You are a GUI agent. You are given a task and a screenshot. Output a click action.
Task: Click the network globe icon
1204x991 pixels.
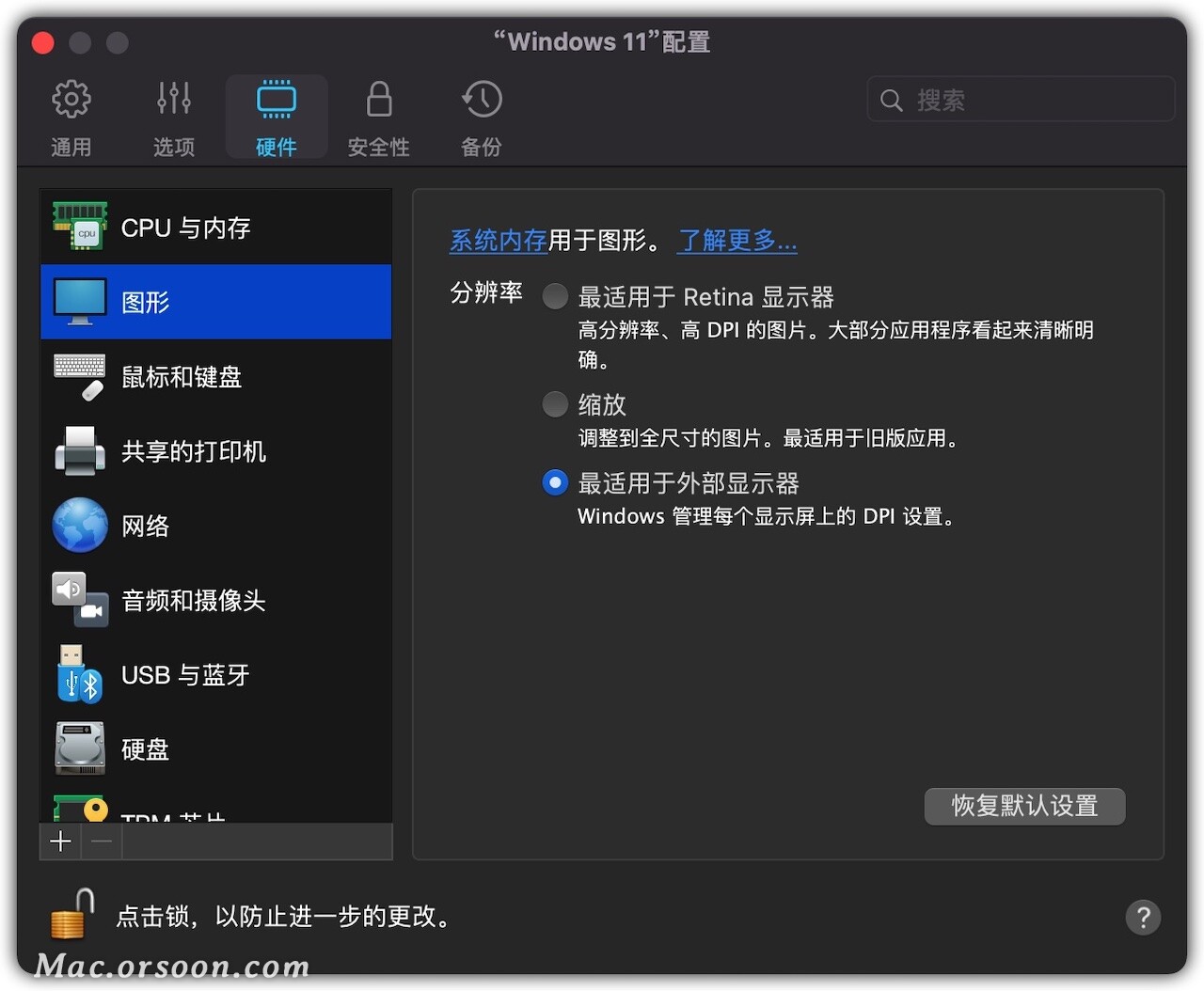pyautogui.click(x=80, y=525)
